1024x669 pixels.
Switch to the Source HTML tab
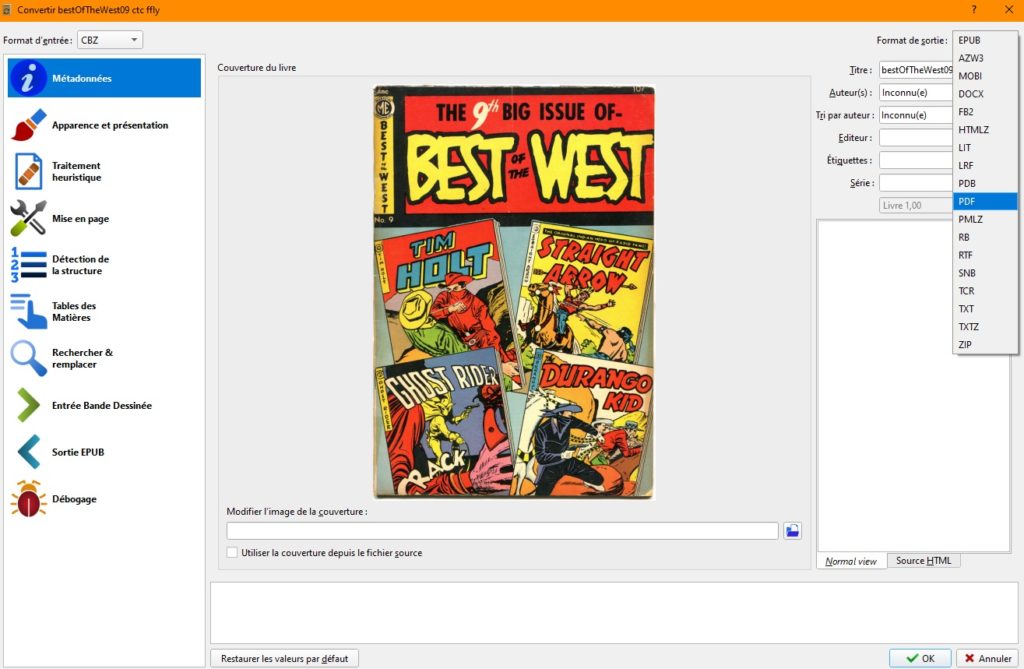923,561
